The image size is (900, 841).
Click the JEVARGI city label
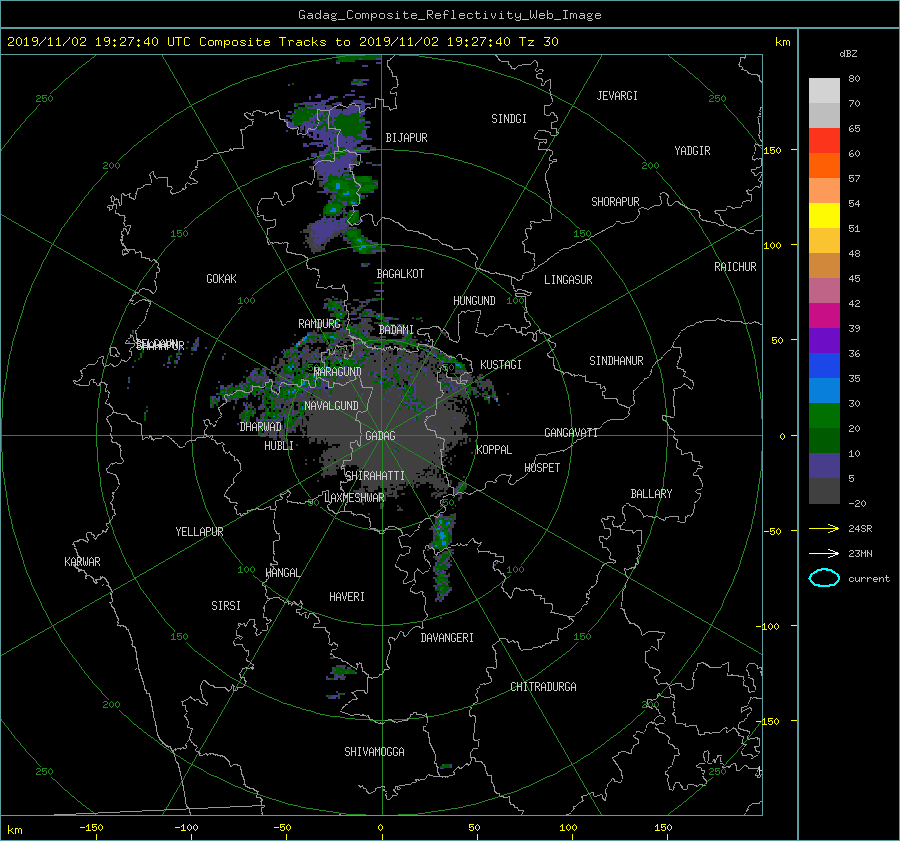pos(617,96)
